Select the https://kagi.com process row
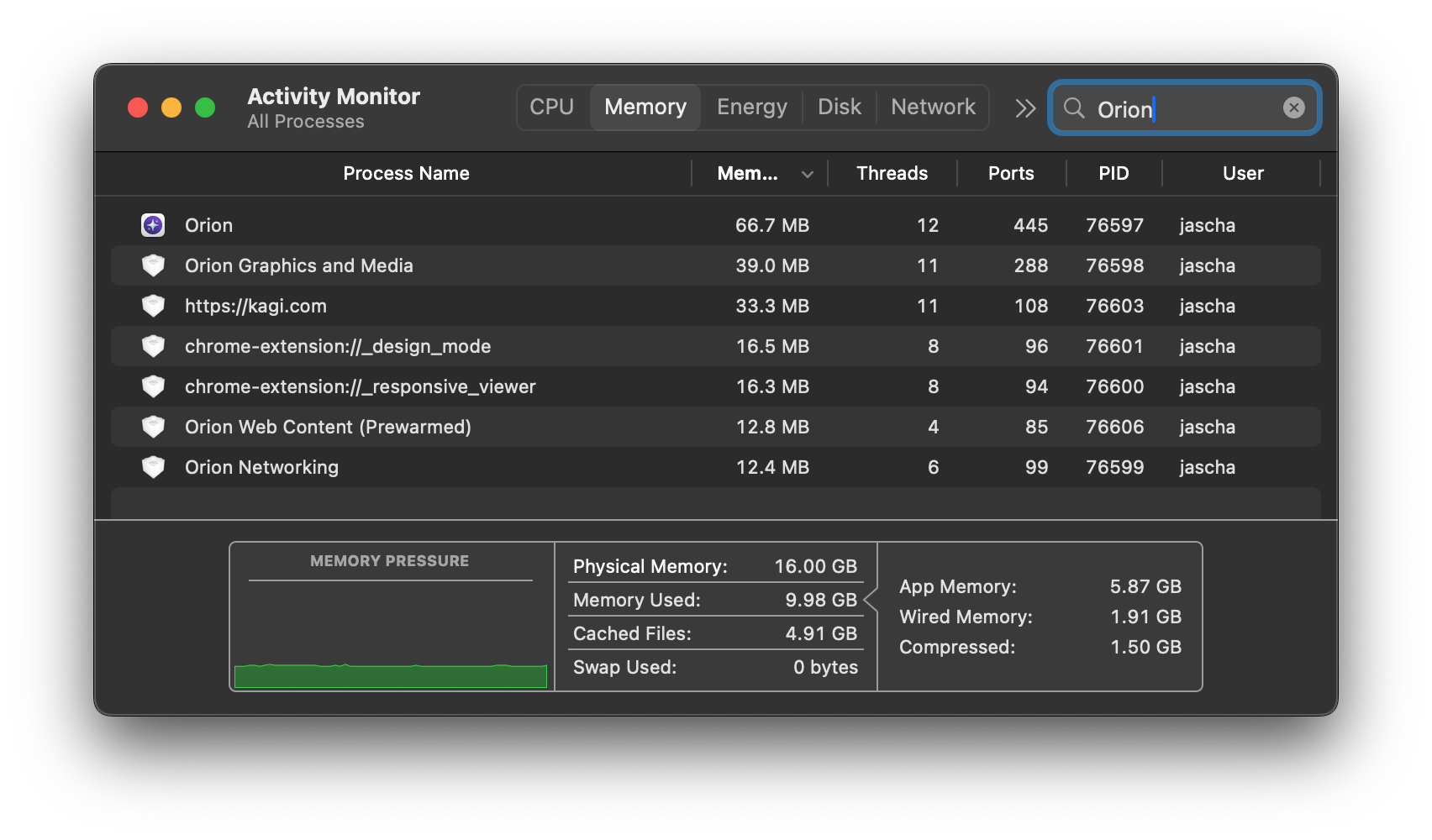The width and height of the screenshot is (1432, 840). (x=716, y=306)
